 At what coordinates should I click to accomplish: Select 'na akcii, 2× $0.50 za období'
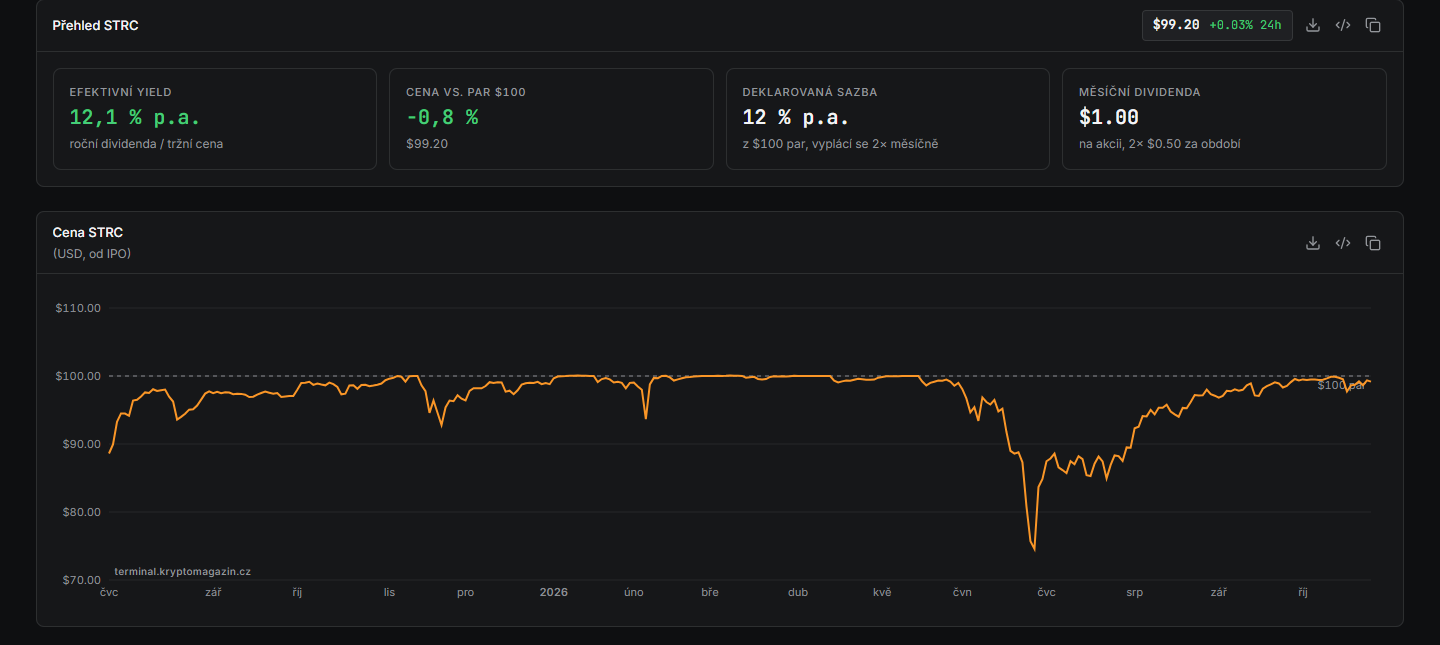click(1160, 144)
